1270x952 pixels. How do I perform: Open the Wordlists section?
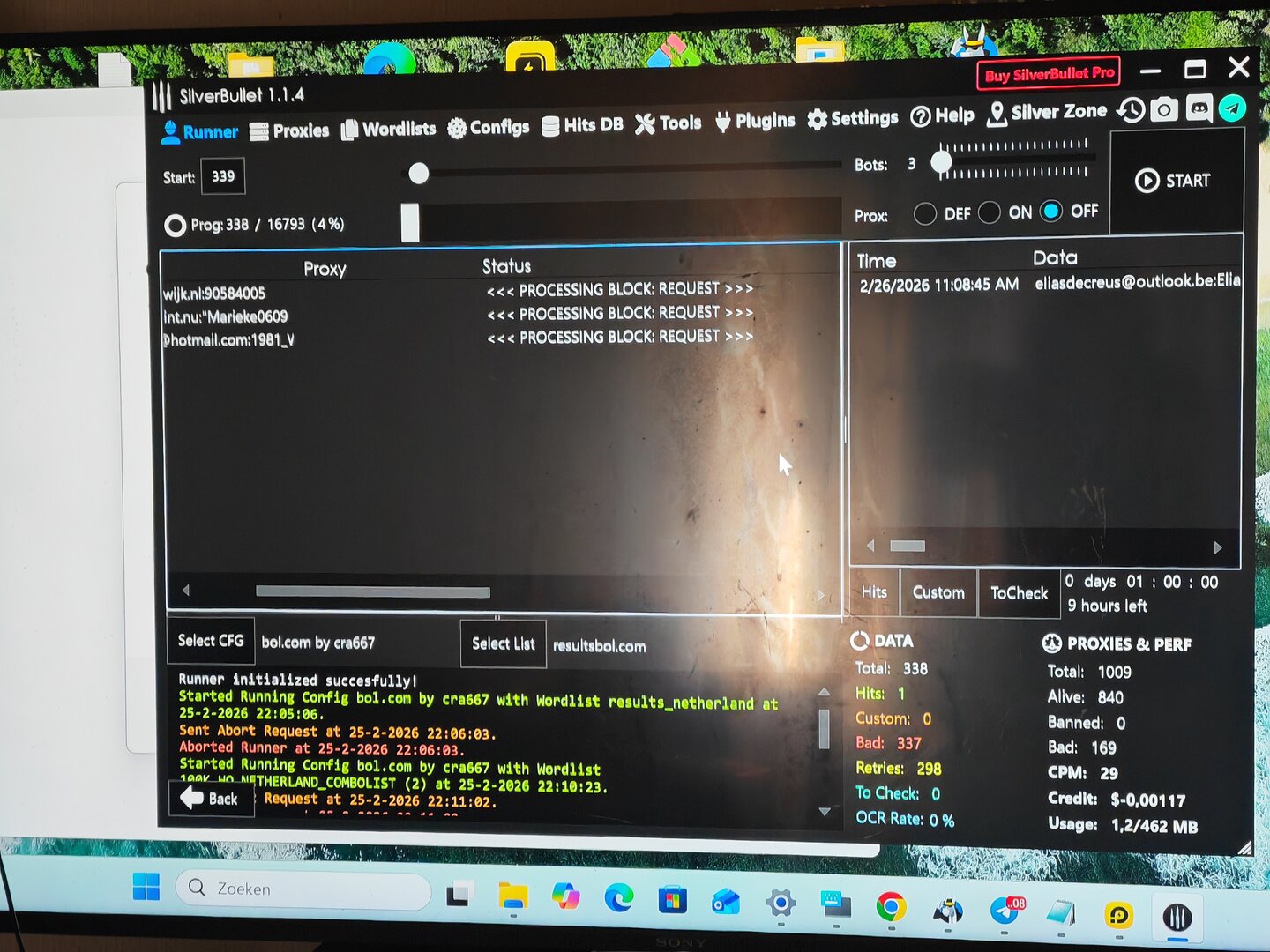[388, 130]
